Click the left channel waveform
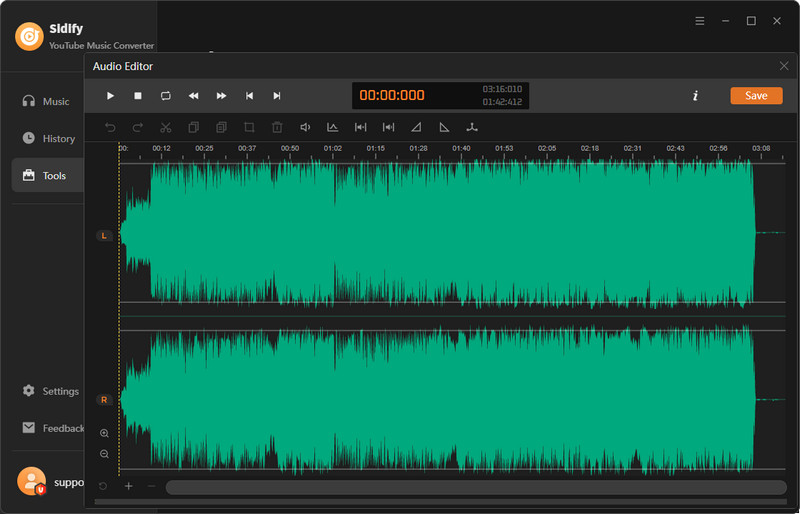This screenshot has height=514, width=800. tap(452, 233)
